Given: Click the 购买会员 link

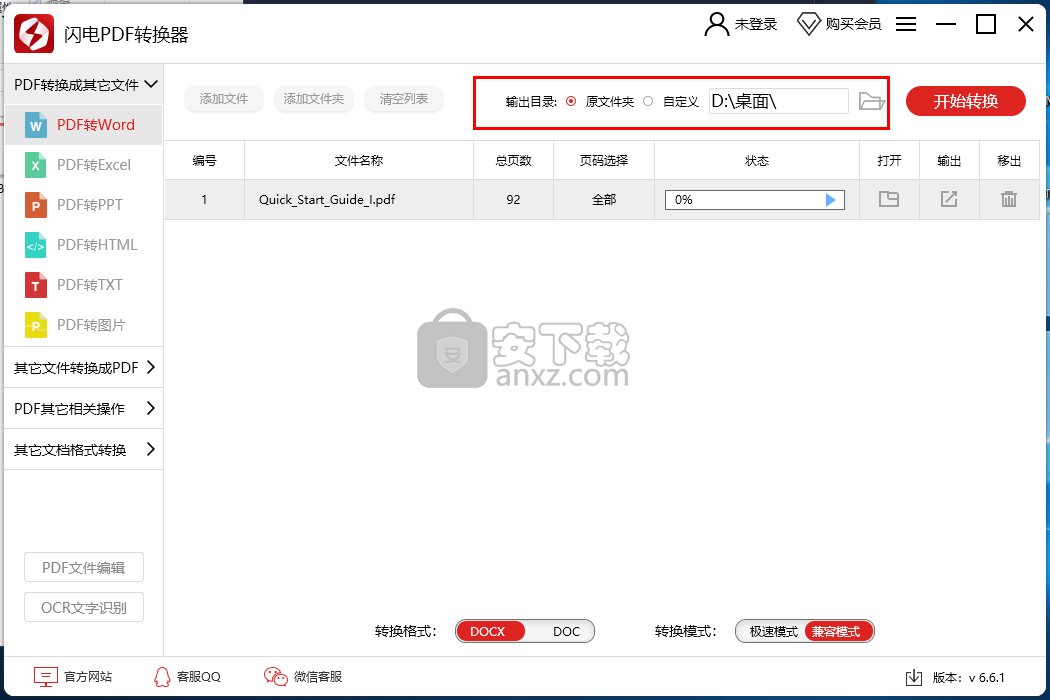Looking at the screenshot, I should [853, 24].
